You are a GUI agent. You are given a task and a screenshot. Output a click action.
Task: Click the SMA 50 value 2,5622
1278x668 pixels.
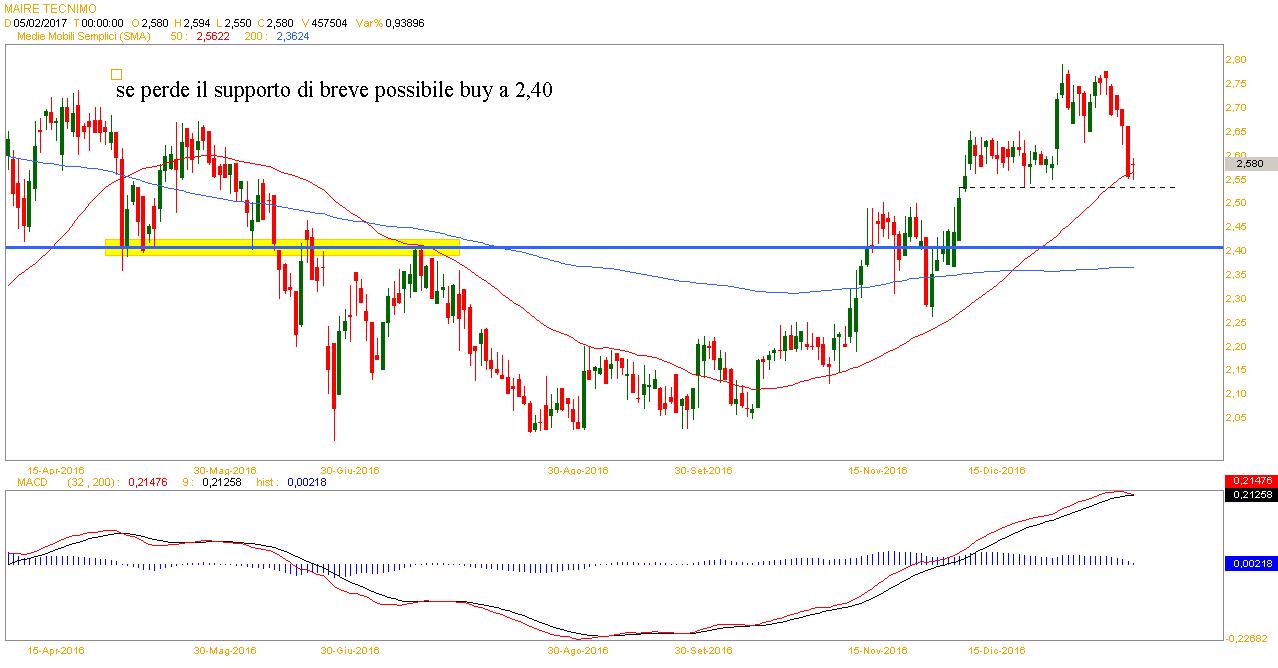pos(217,35)
